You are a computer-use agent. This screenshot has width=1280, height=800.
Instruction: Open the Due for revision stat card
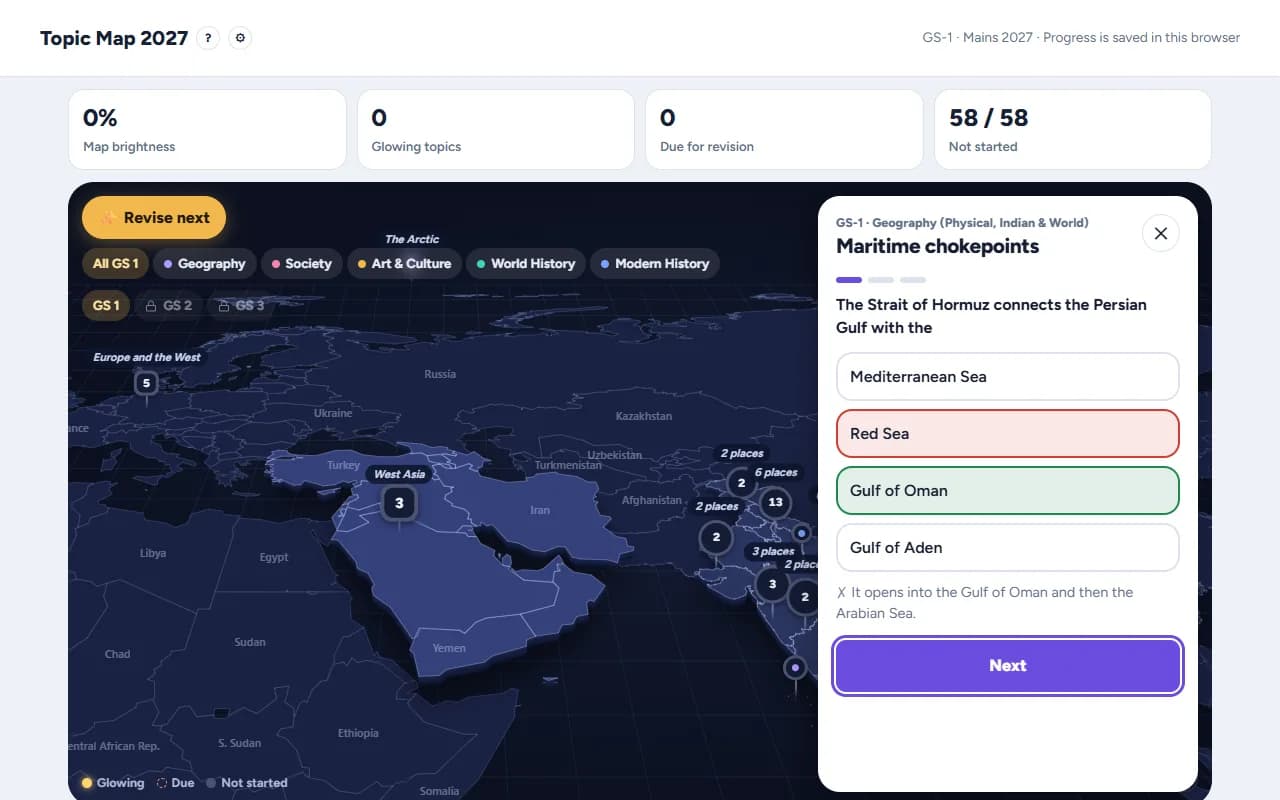[x=784, y=130]
